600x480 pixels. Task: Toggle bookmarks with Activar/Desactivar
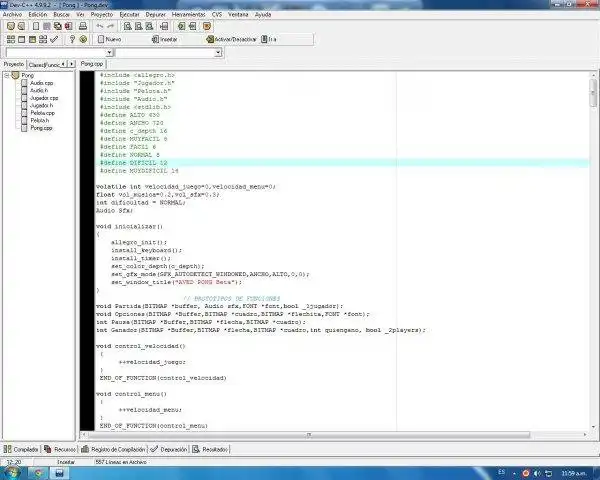232,39
